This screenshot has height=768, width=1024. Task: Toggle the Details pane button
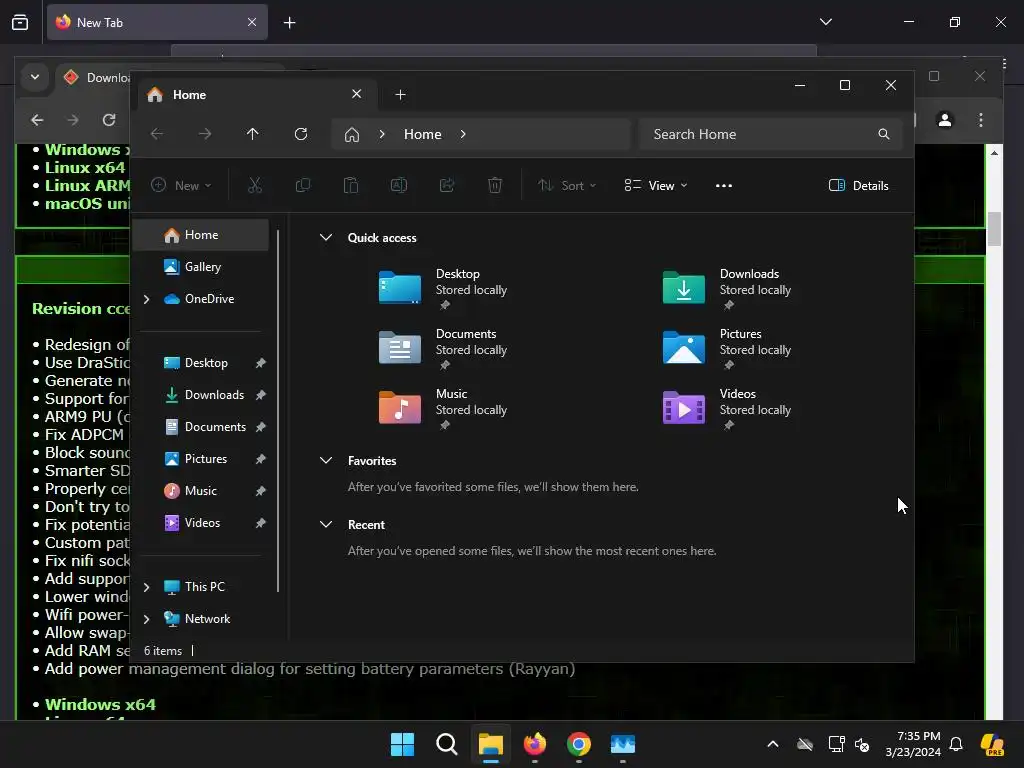click(859, 185)
